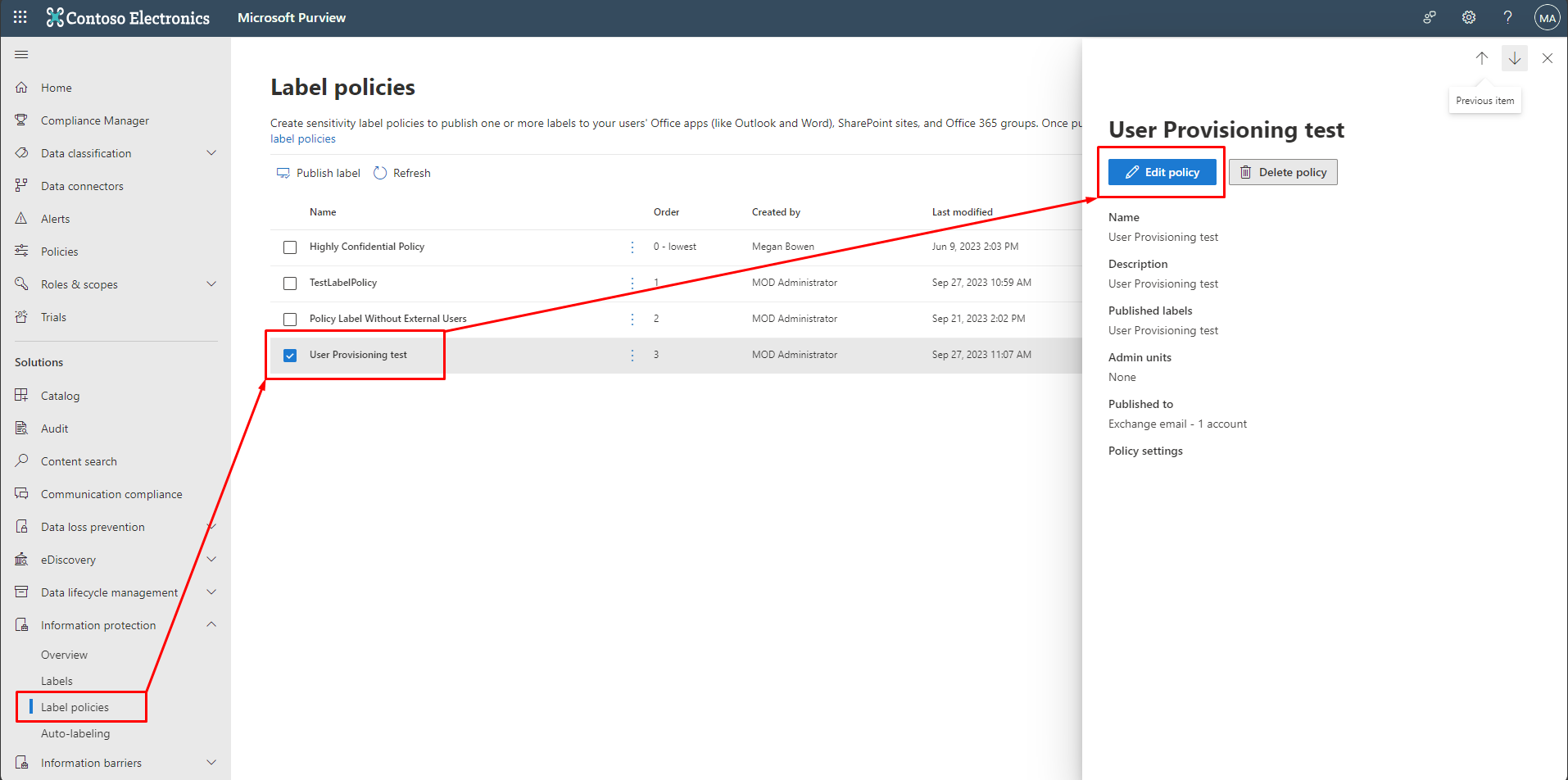The image size is (1568, 780).
Task: Collapse the navigation hamburger menu
Action: click(x=21, y=55)
